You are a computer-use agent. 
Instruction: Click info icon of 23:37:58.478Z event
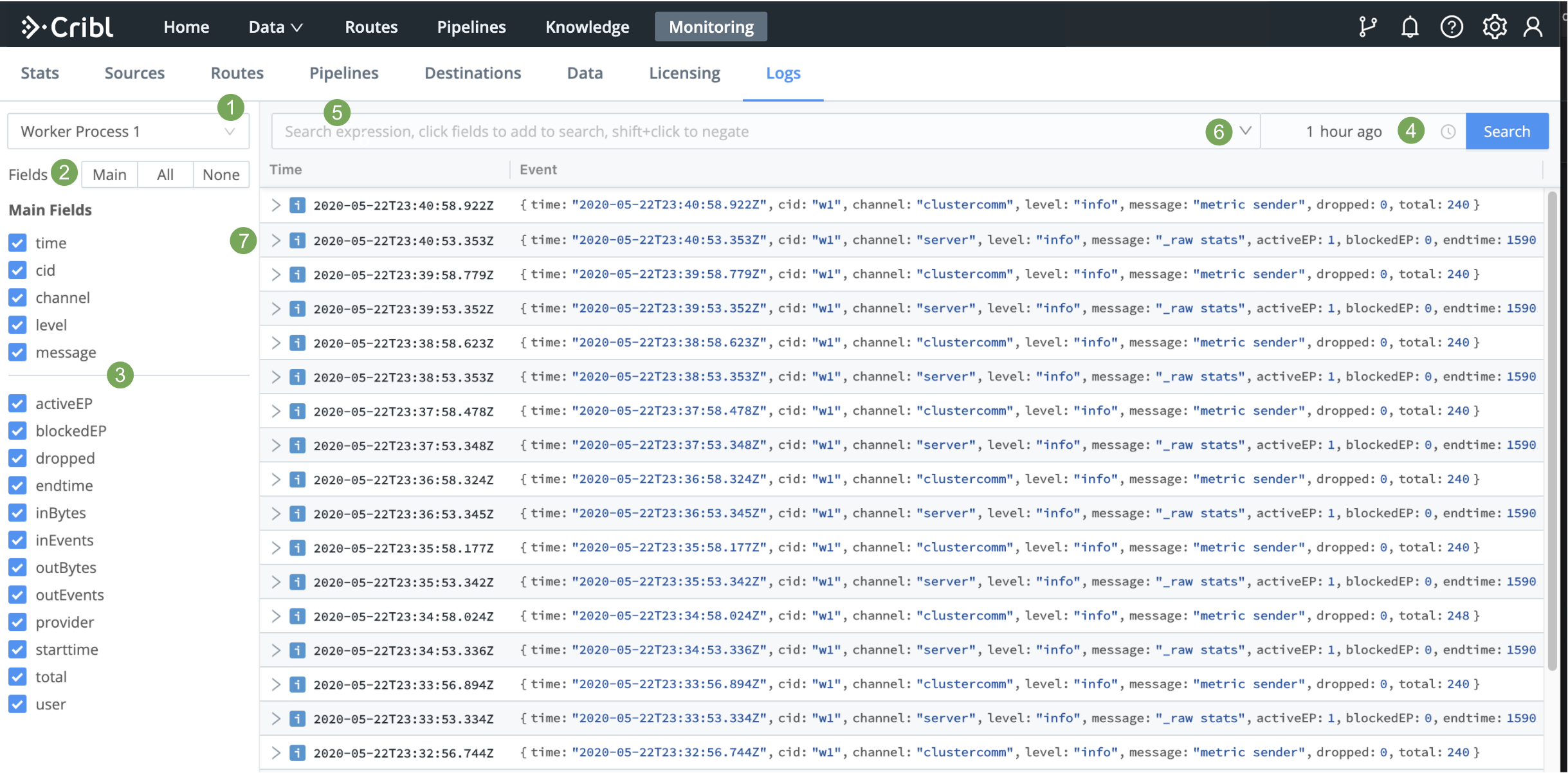[297, 411]
